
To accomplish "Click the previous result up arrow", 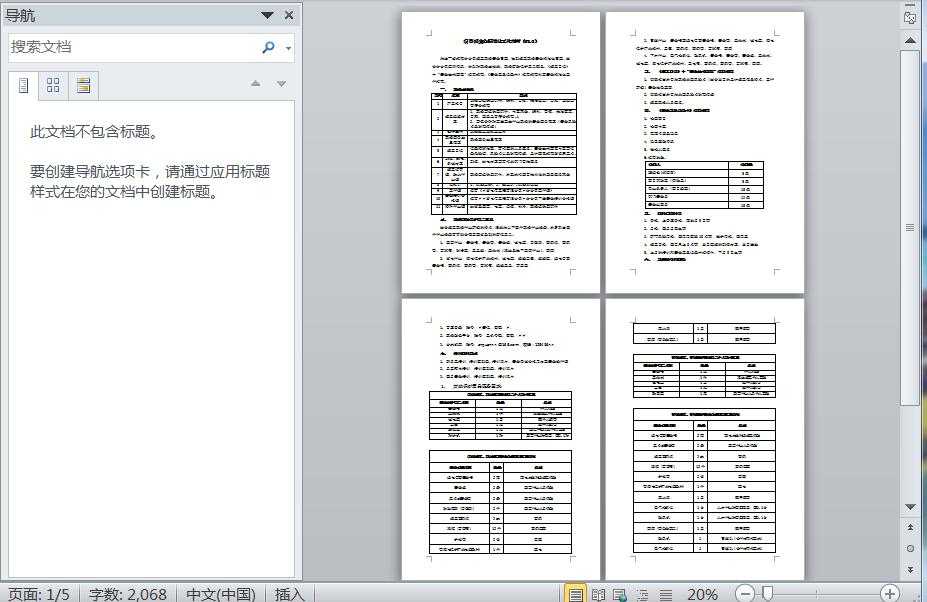I will click(256, 84).
